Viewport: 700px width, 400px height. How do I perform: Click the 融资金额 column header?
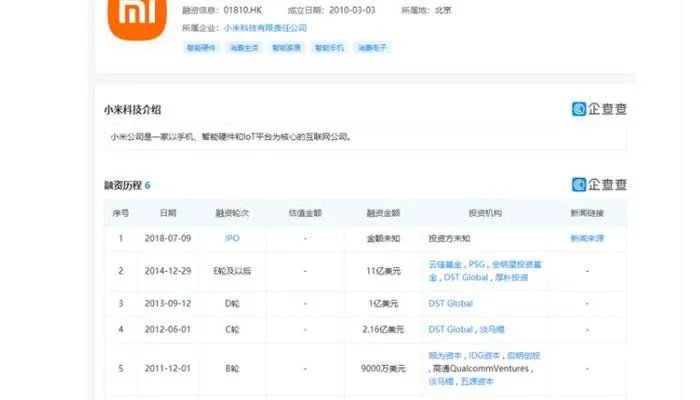pyautogui.click(x=383, y=213)
